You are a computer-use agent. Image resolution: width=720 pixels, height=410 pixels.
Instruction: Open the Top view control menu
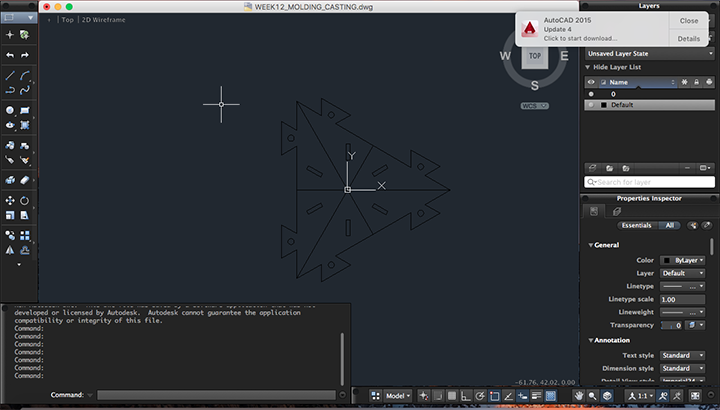coord(68,20)
